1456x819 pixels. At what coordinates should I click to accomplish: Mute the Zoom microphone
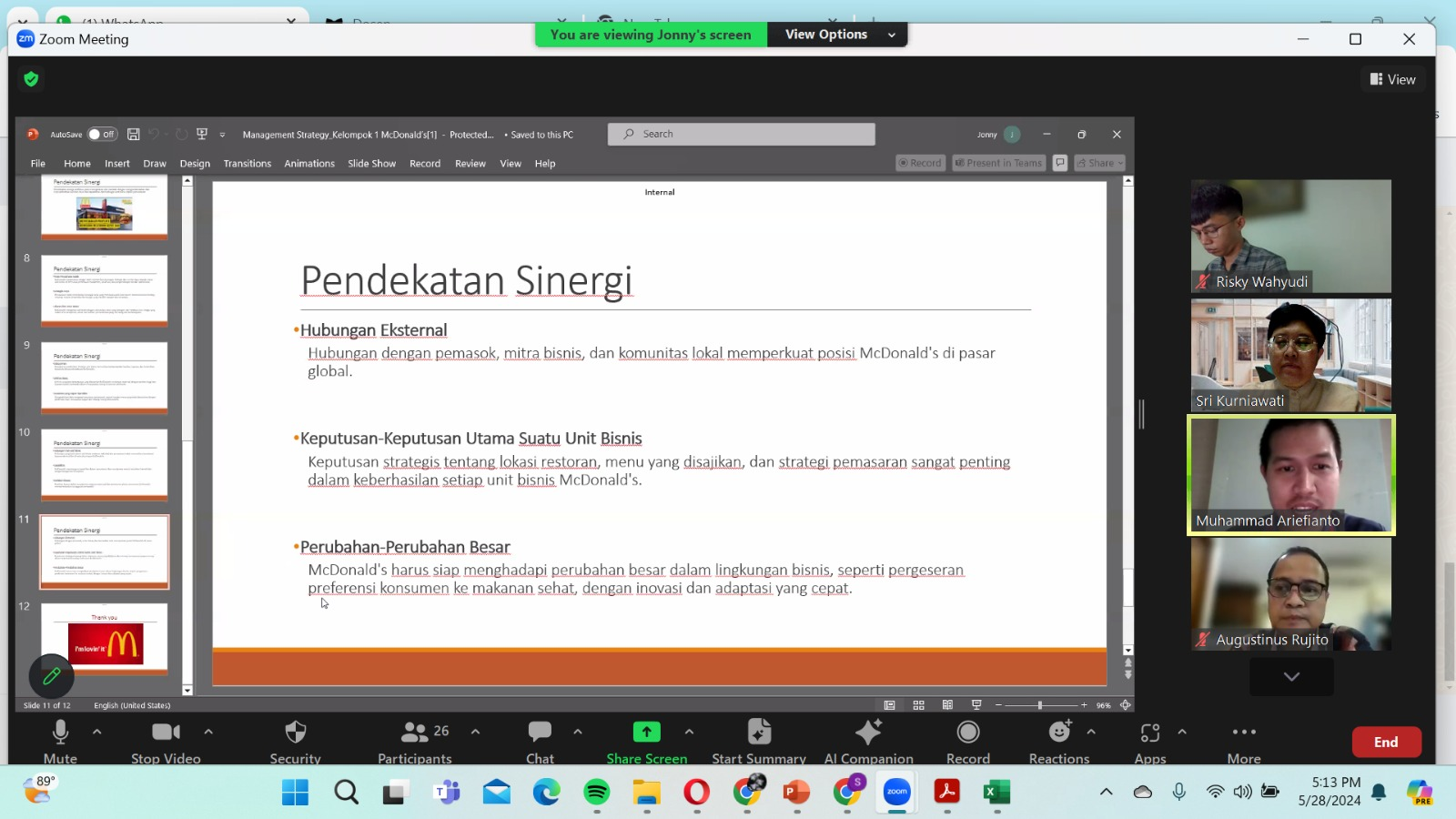pyautogui.click(x=60, y=742)
